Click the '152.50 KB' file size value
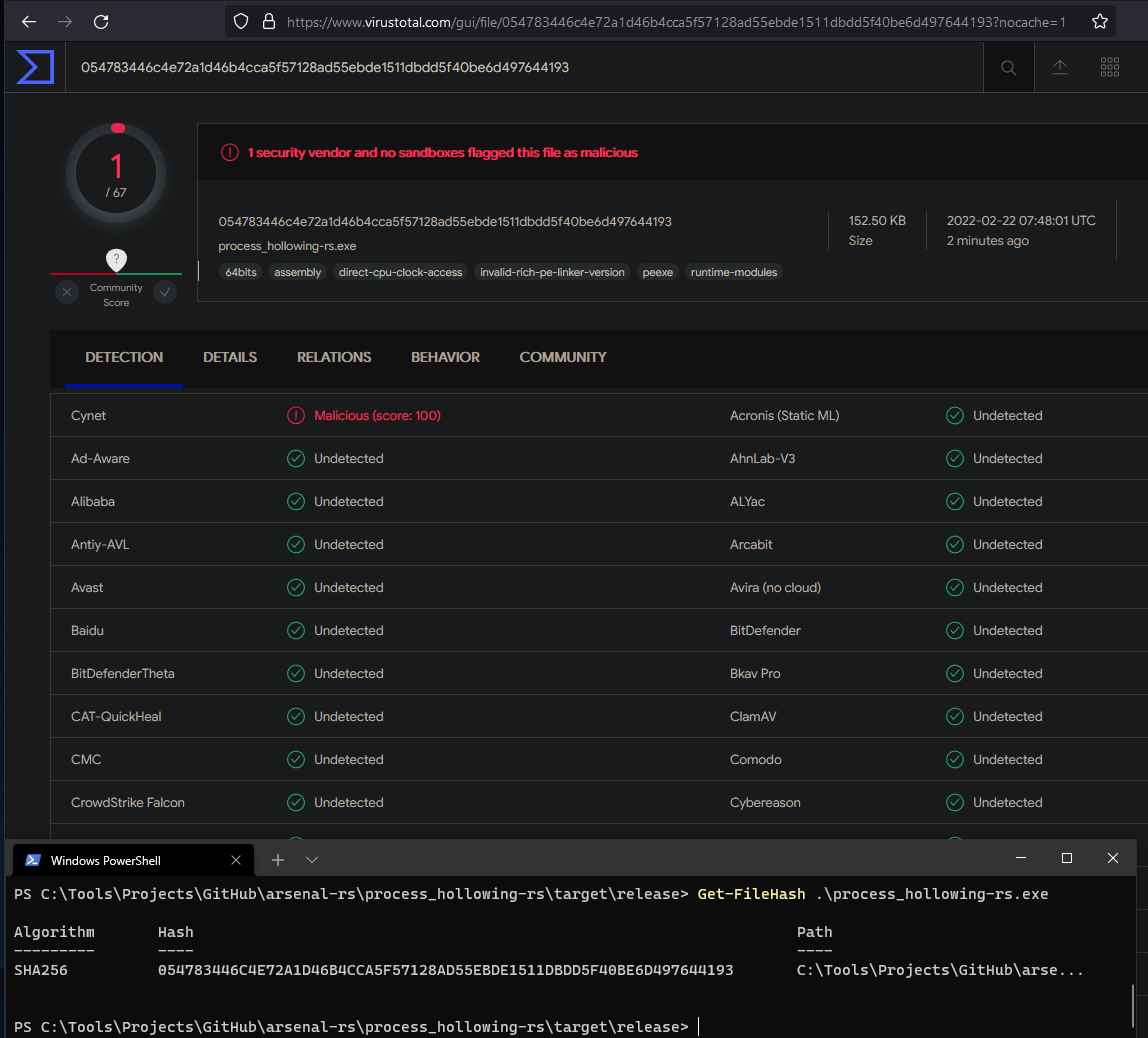The width and height of the screenshot is (1148, 1038). pos(877,221)
